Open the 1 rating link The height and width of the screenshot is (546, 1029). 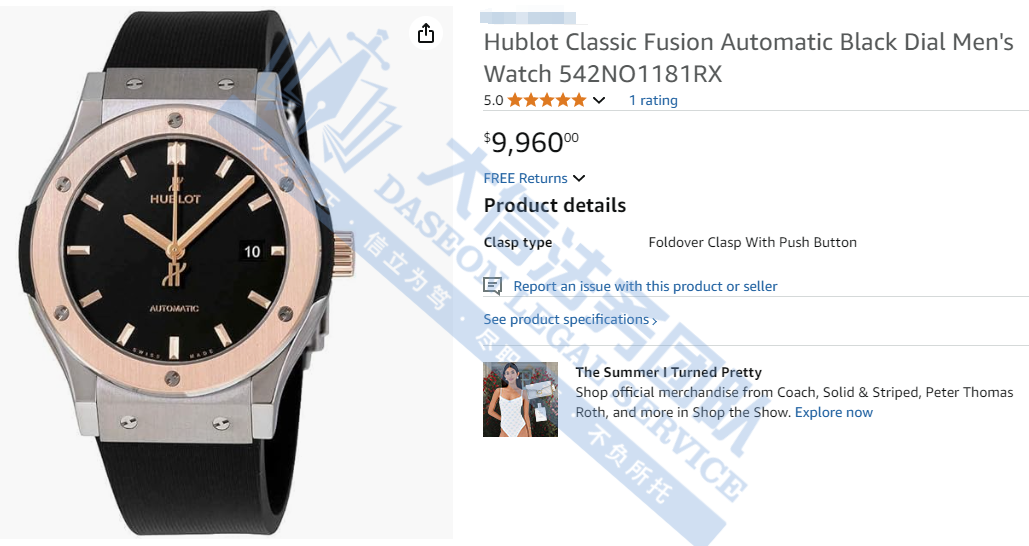click(x=653, y=100)
